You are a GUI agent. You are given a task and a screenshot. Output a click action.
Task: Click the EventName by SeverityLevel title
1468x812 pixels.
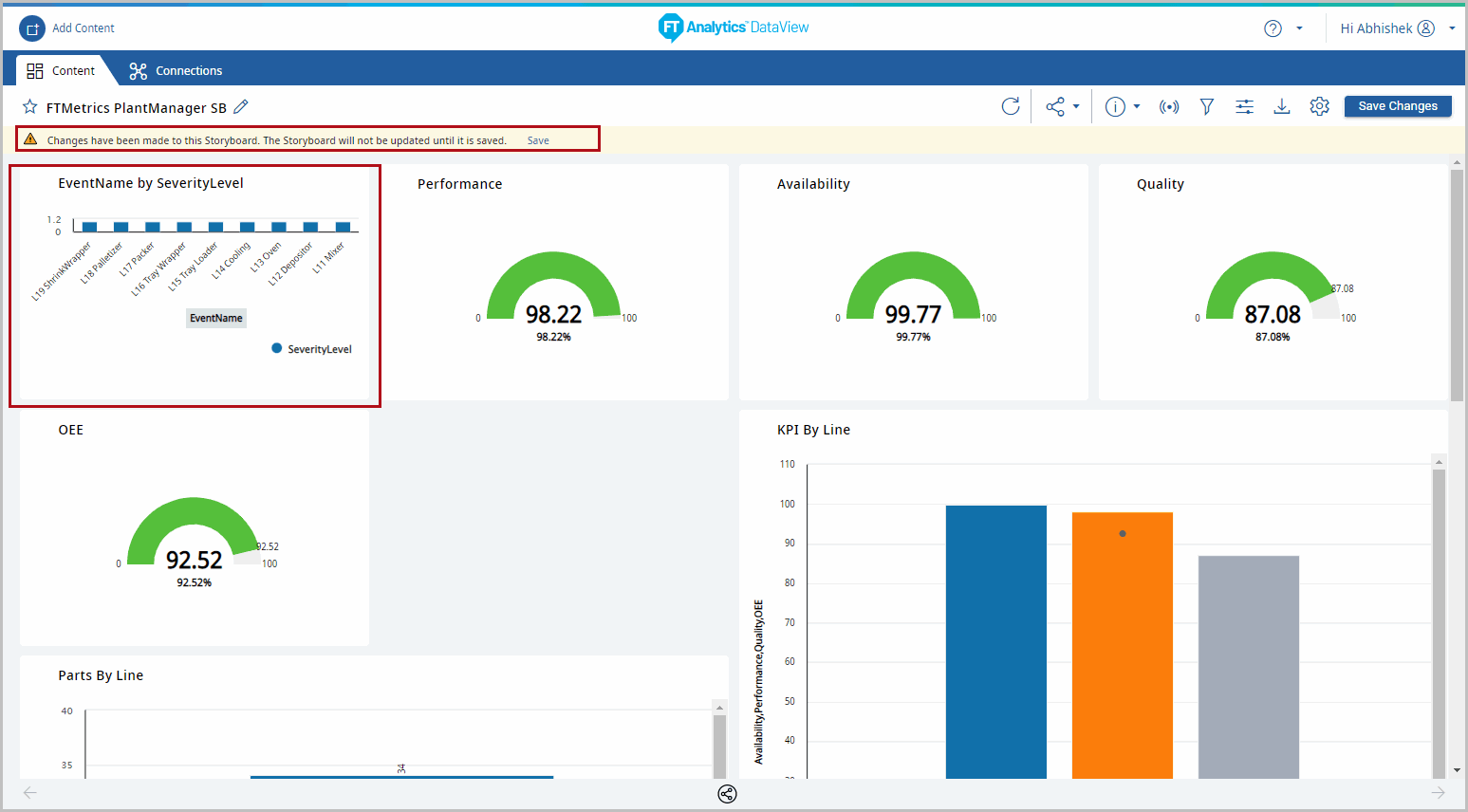tap(151, 183)
